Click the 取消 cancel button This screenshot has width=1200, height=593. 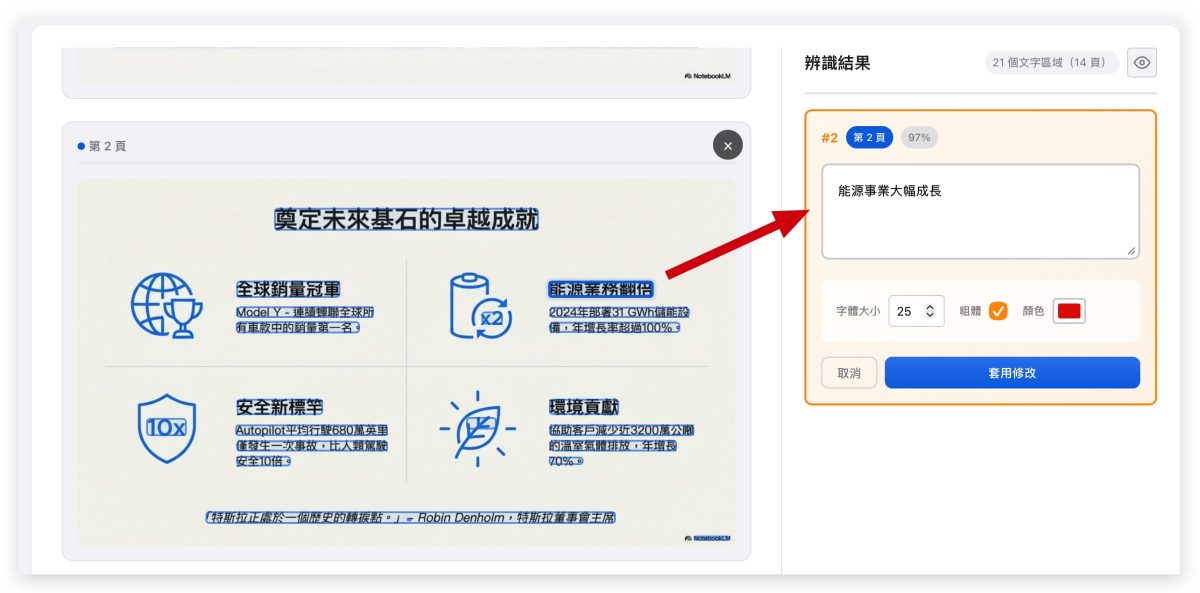tap(849, 373)
